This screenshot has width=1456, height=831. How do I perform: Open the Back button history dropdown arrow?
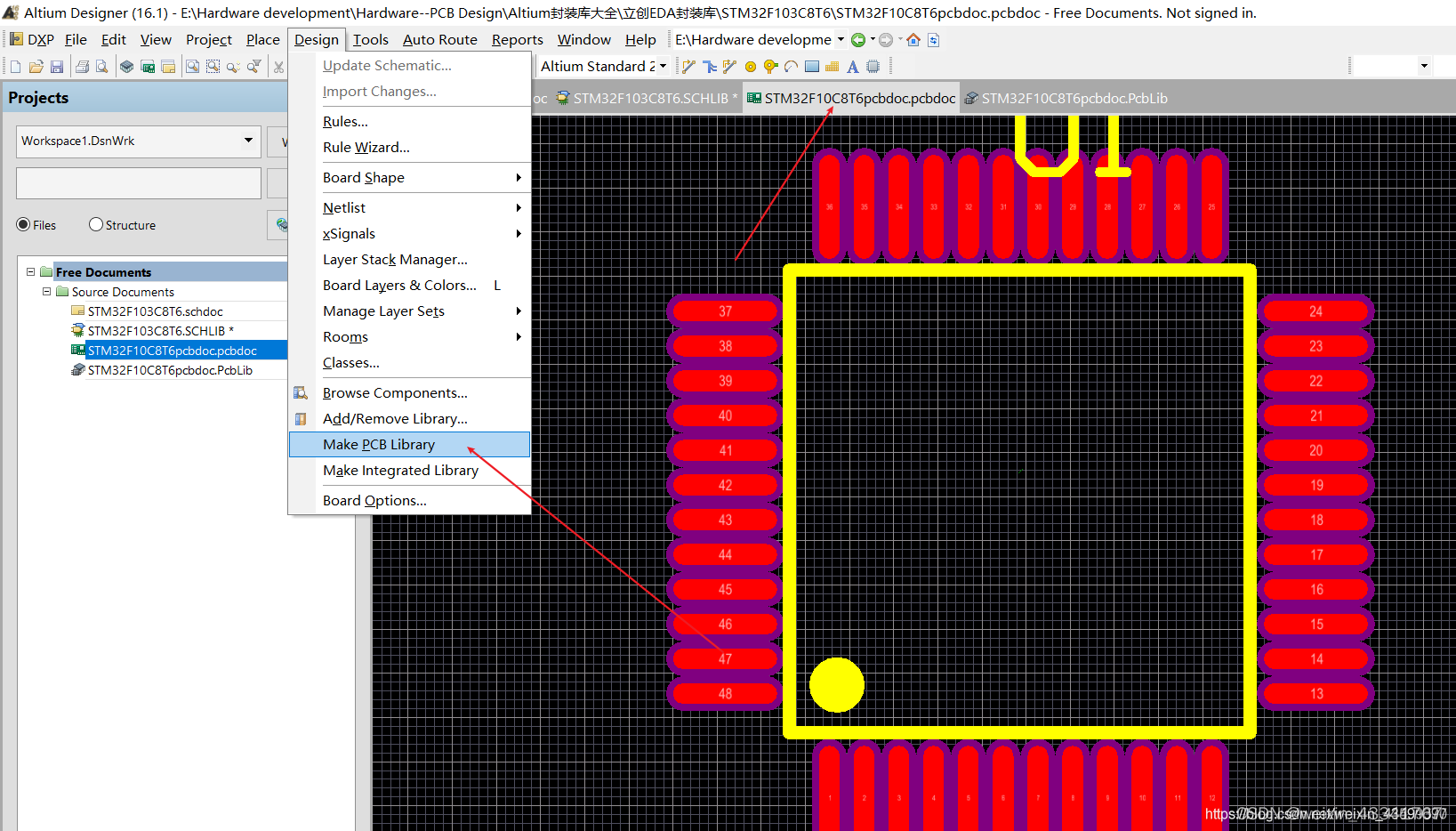[873, 40]
